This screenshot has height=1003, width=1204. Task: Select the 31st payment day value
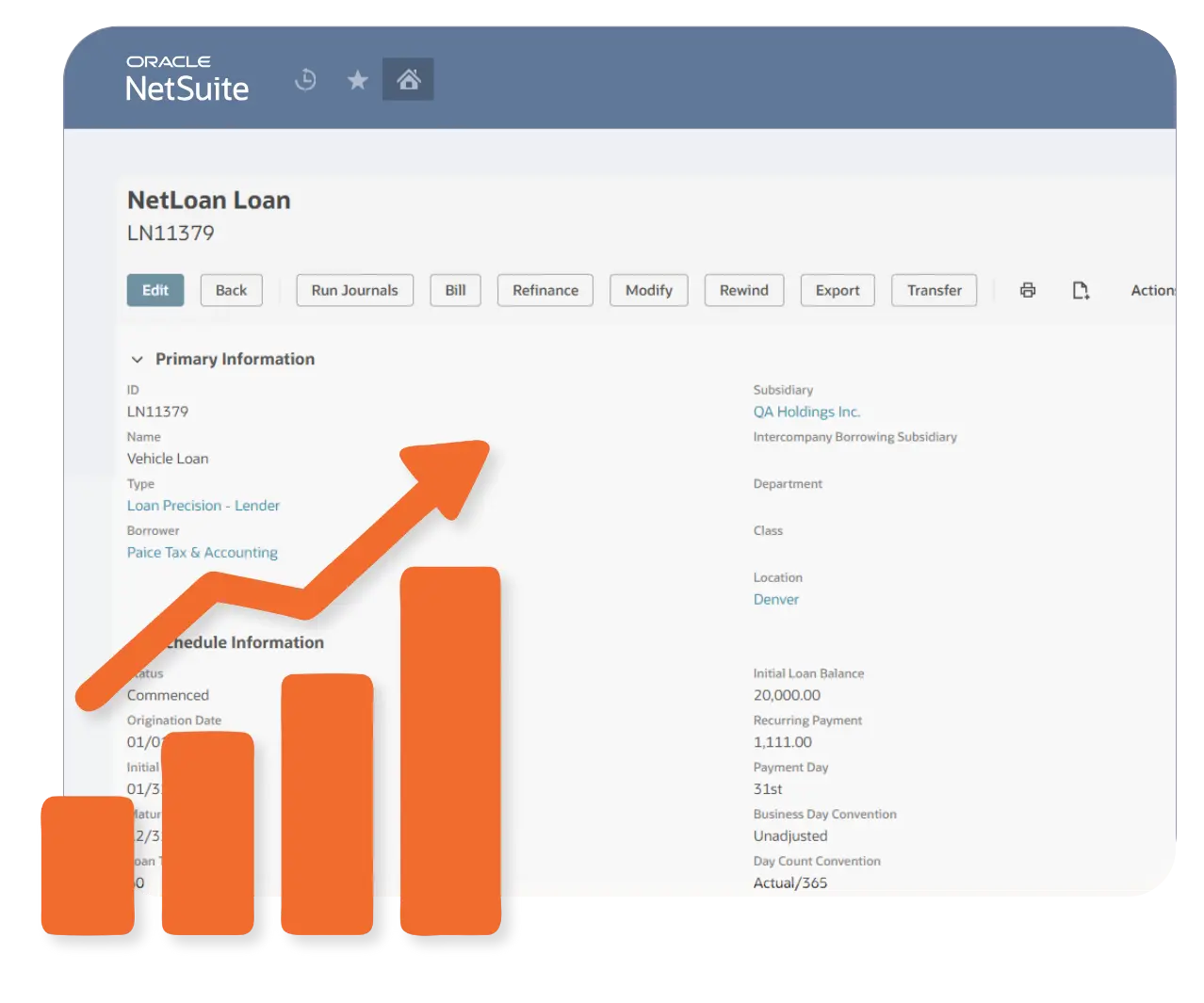click(768, 789)
